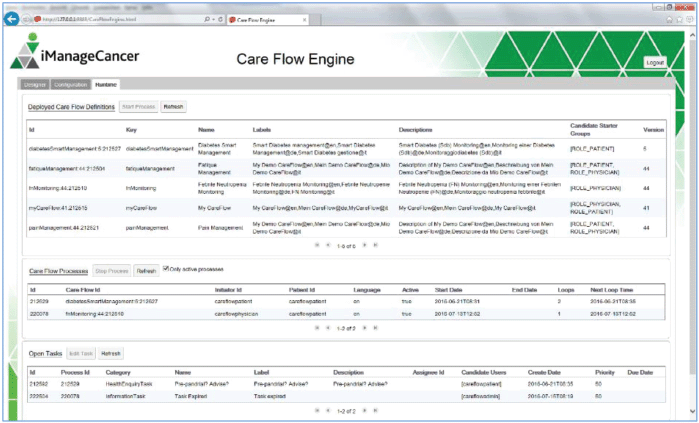Go back with the browser back arrow
This screenshot has height=423, width=699.
(12, 19)
